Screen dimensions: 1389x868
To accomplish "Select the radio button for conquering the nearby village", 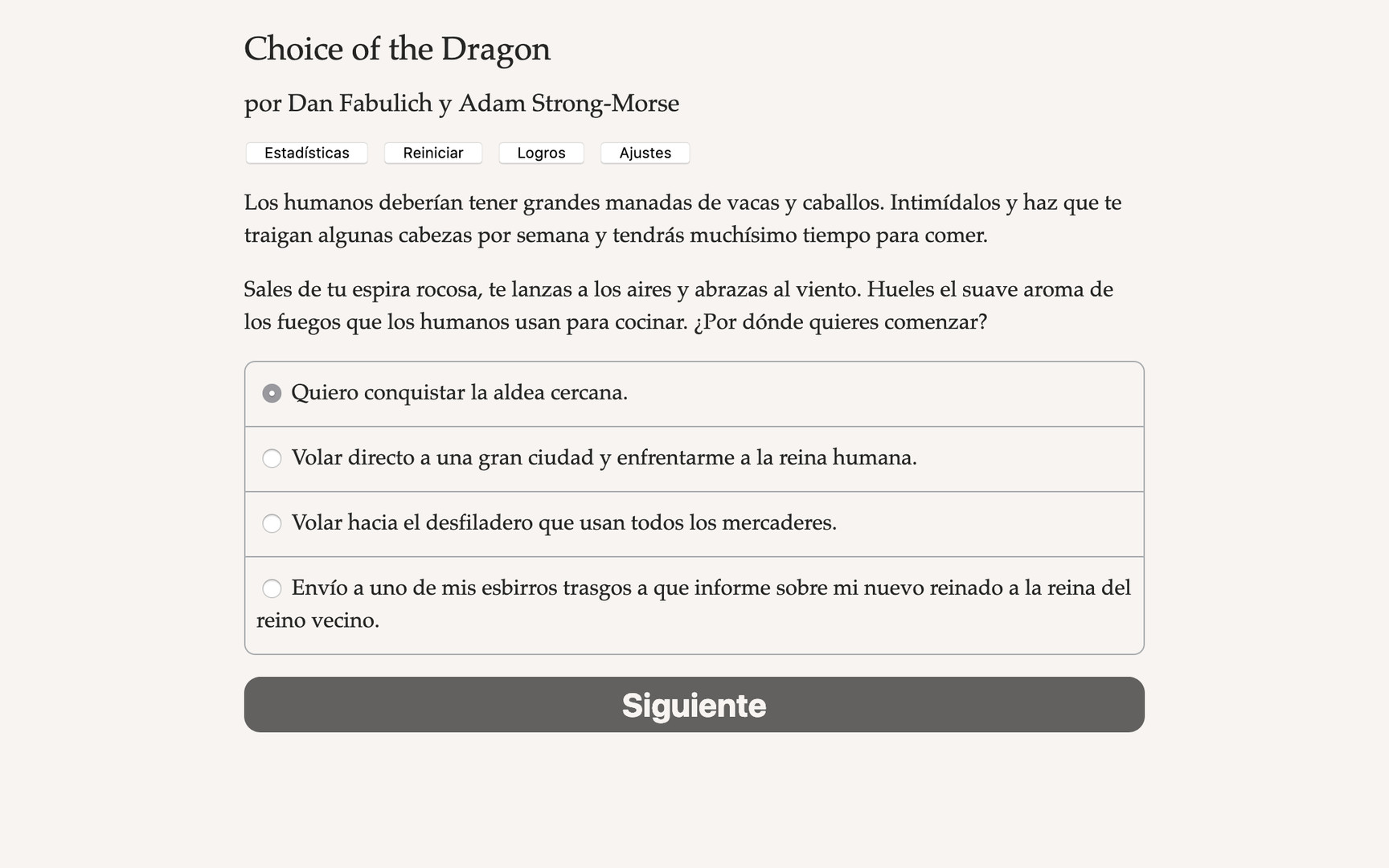I will point(272,393).
